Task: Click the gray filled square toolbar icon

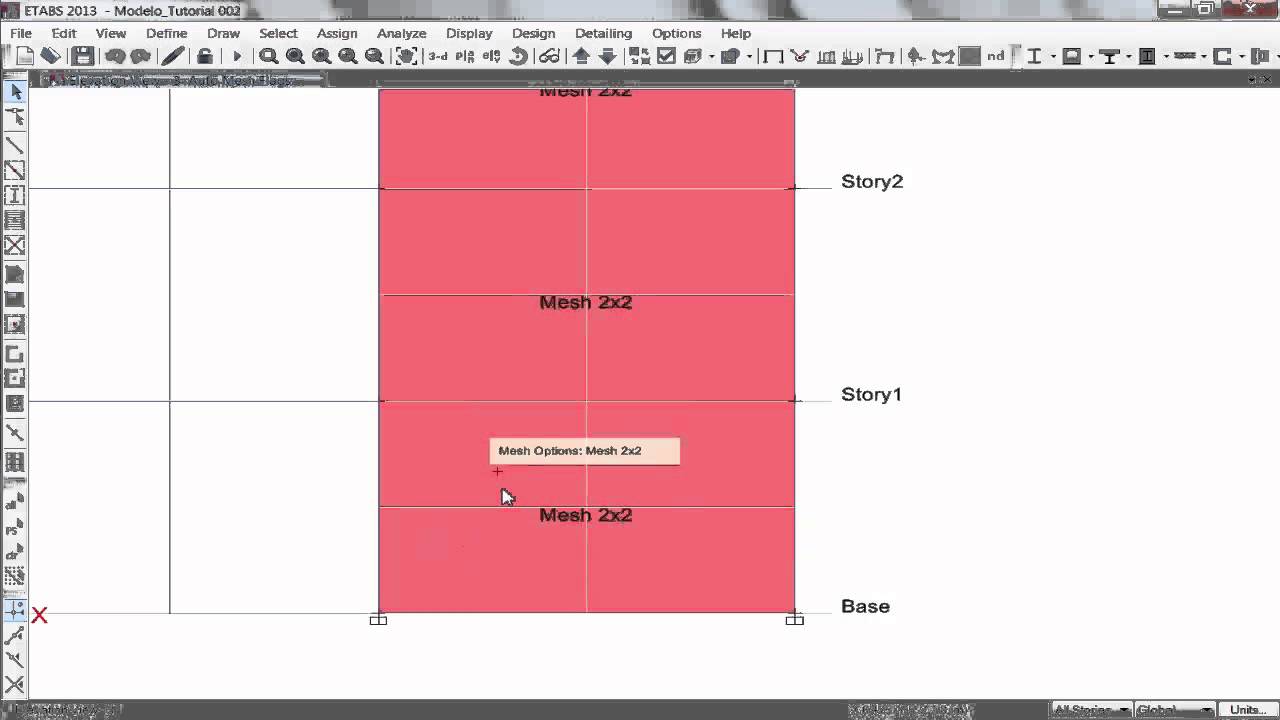Action: [970, 56]
